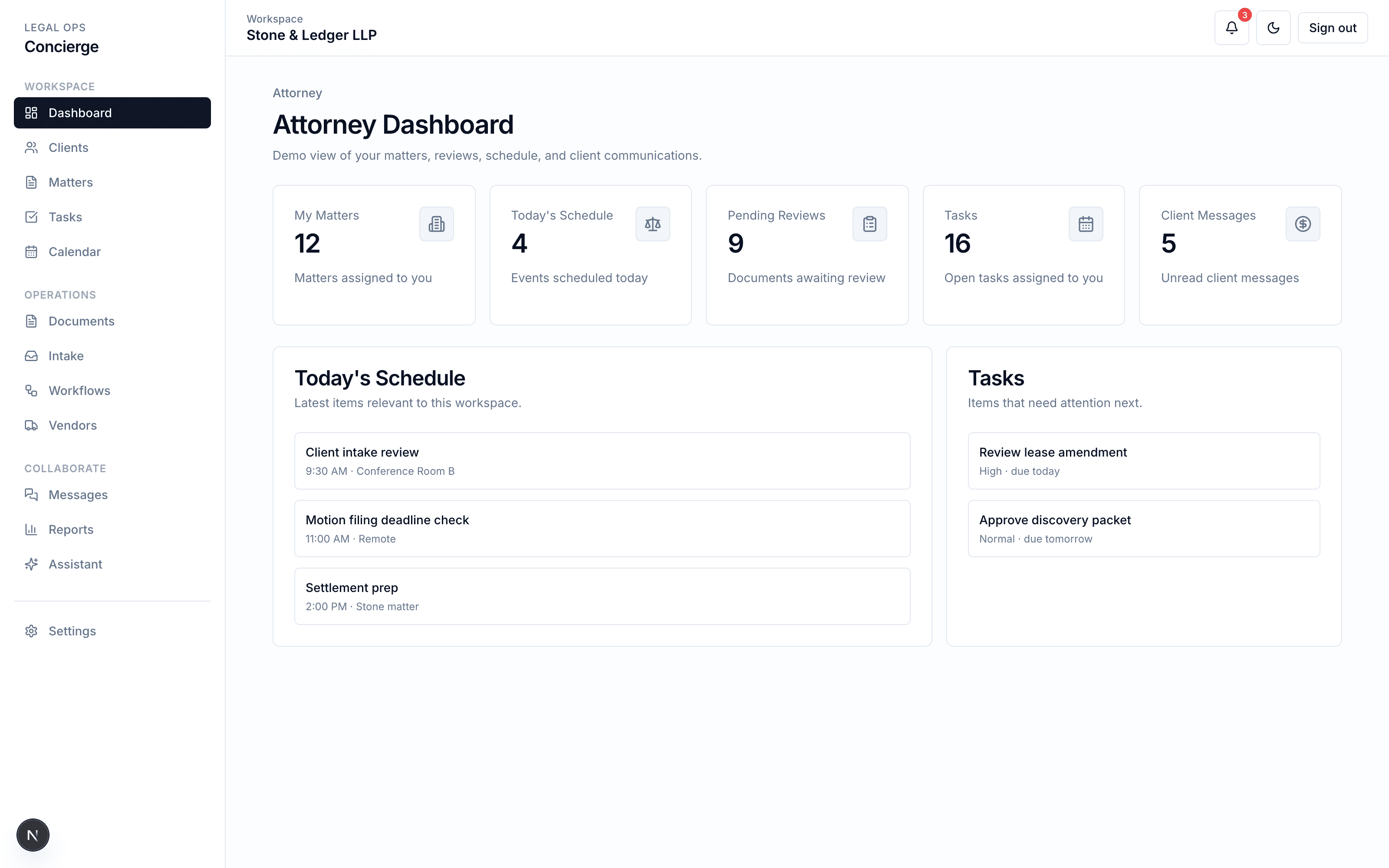Click the dollar icon on Client Messages card
1389x868 pixels.
point(1303,224)
